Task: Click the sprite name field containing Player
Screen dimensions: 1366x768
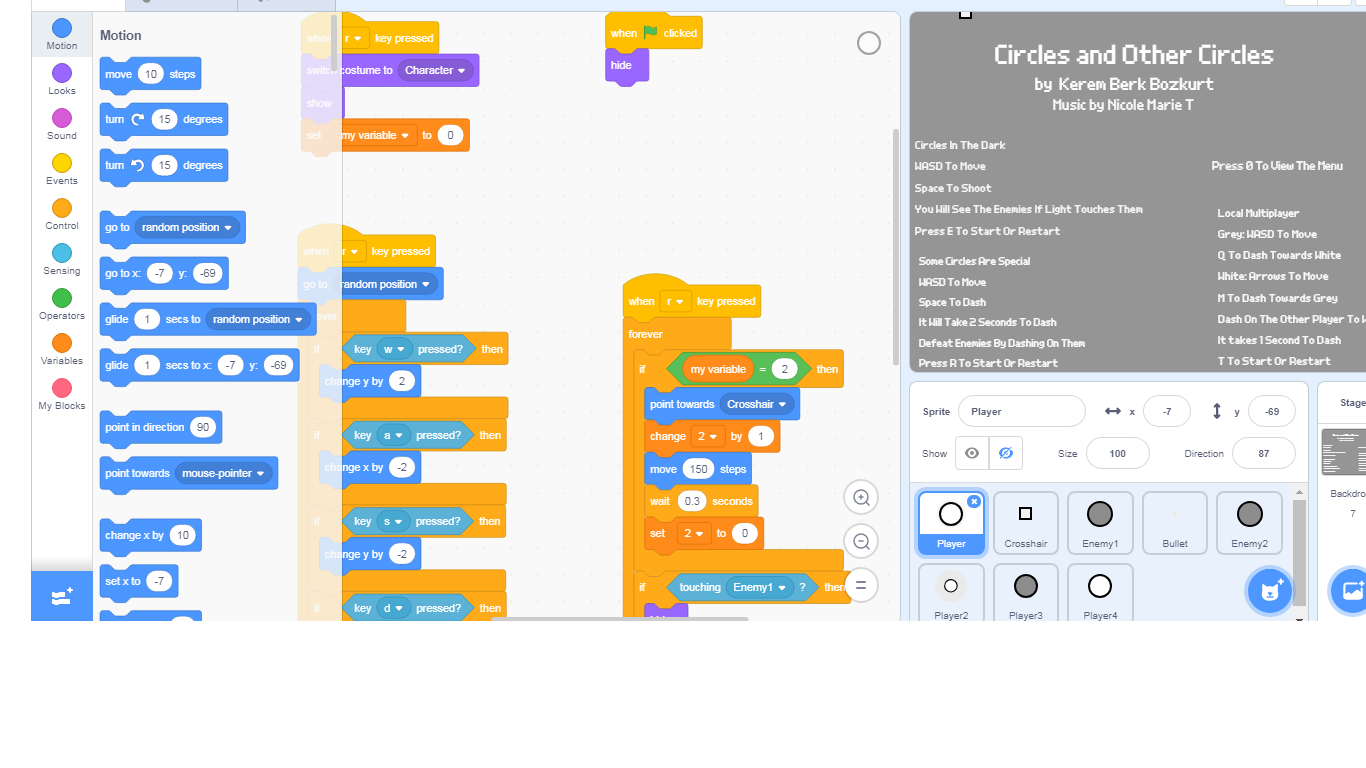Action: coord(1021,411)
